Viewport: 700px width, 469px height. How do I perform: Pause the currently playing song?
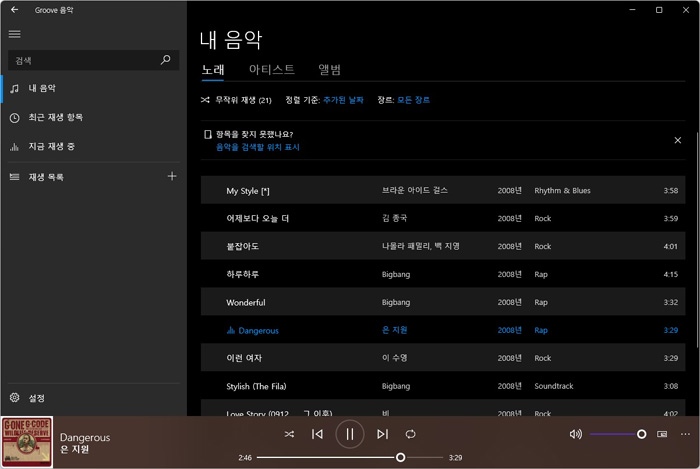349,434
